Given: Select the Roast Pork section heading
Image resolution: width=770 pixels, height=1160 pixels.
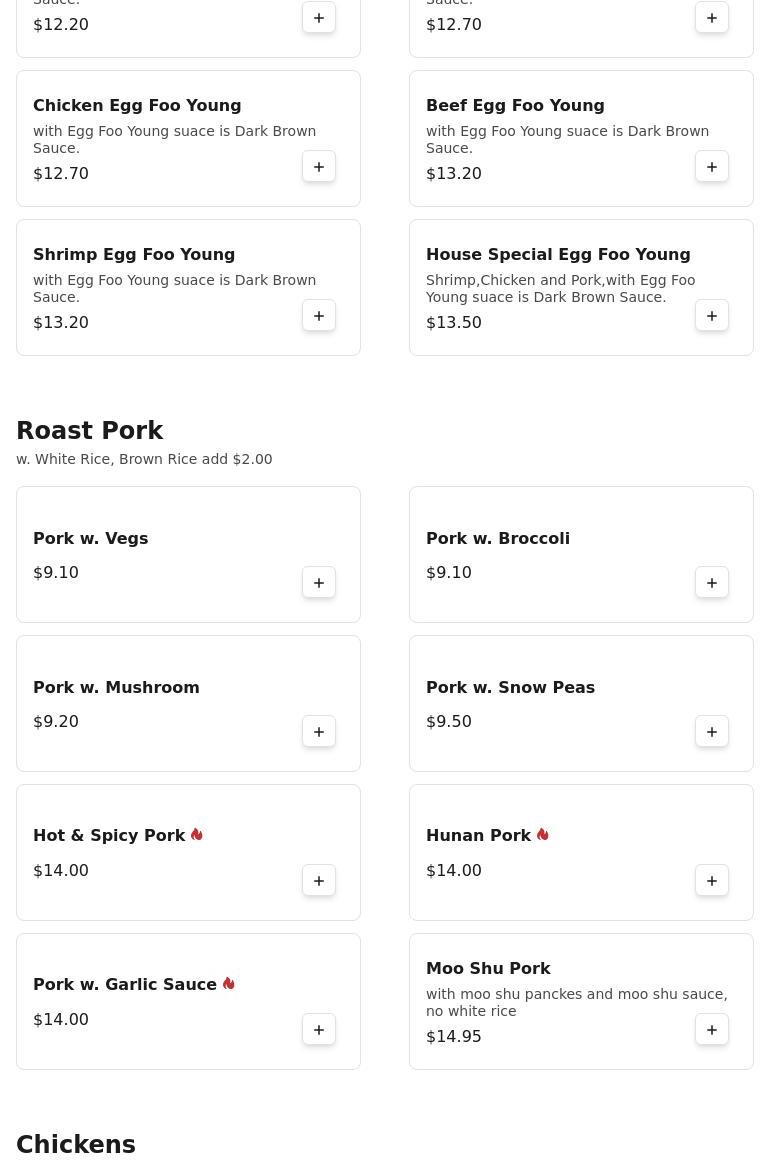Looking at the screenshot, I should coord(90,431).
